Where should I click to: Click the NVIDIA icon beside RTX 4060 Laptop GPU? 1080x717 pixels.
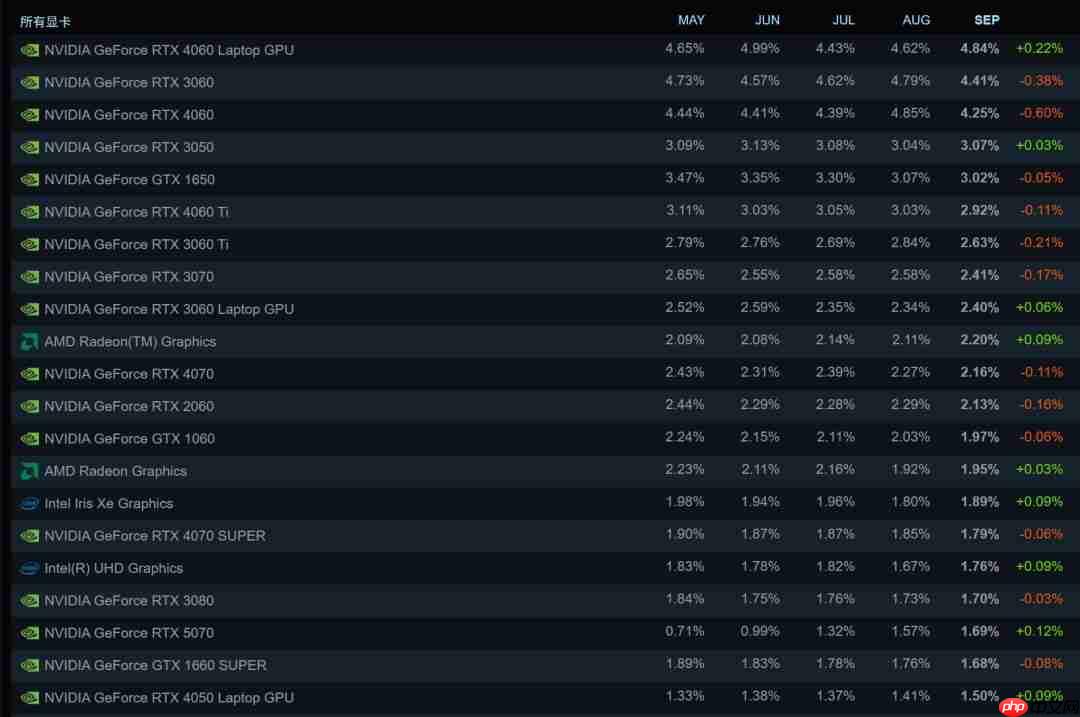(28, 49)
